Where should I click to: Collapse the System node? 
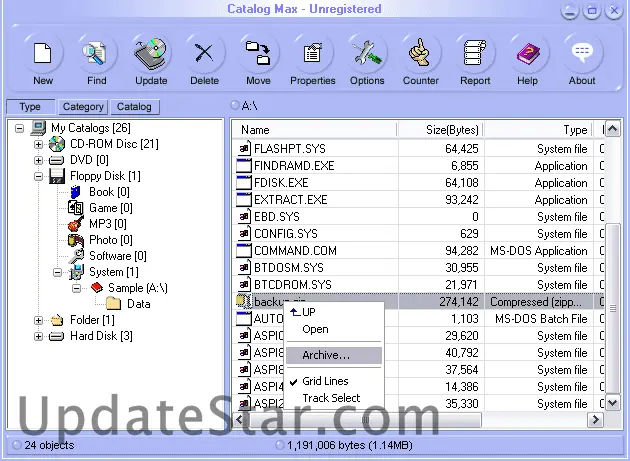pyautogui.click(x=57, y=273)
